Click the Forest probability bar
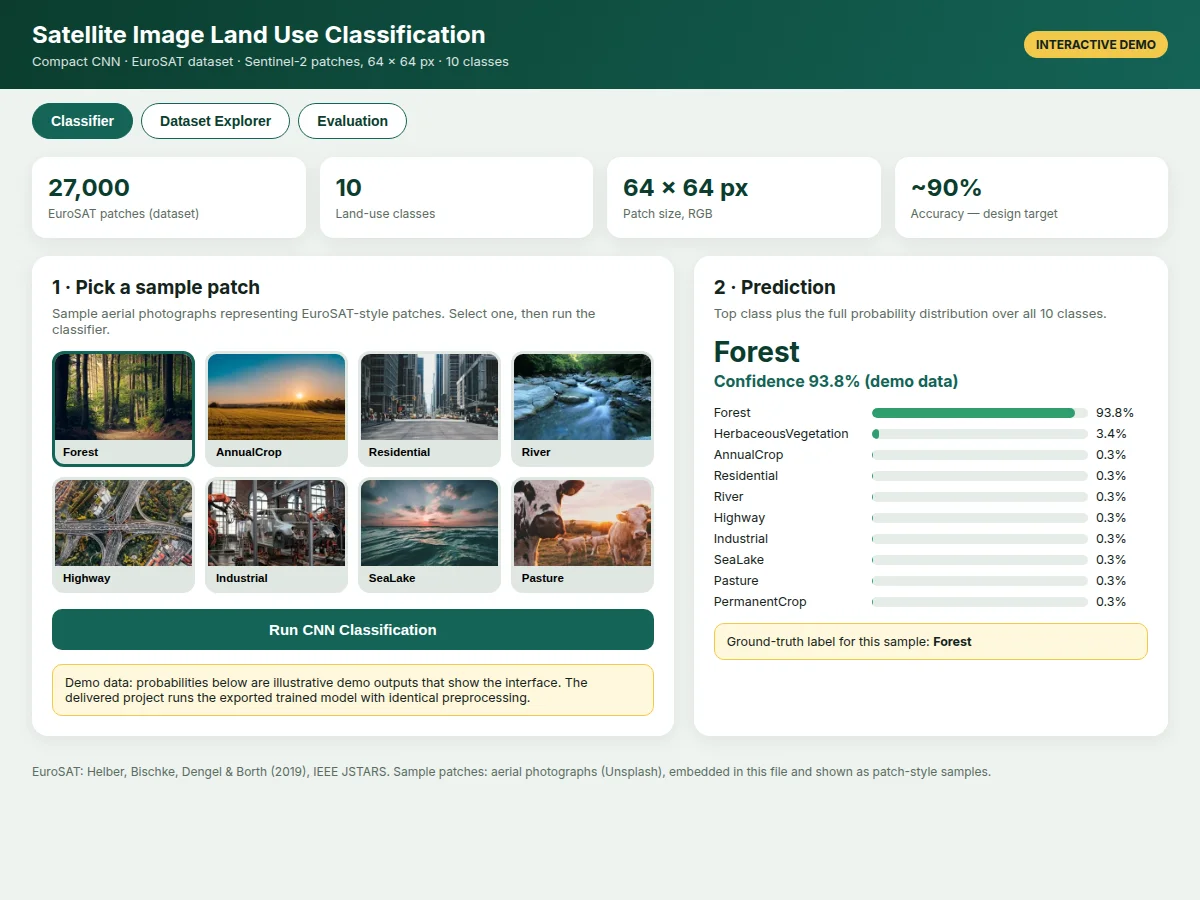The height and width of the screenshot is (900, 1200). [x=980, y=413]
